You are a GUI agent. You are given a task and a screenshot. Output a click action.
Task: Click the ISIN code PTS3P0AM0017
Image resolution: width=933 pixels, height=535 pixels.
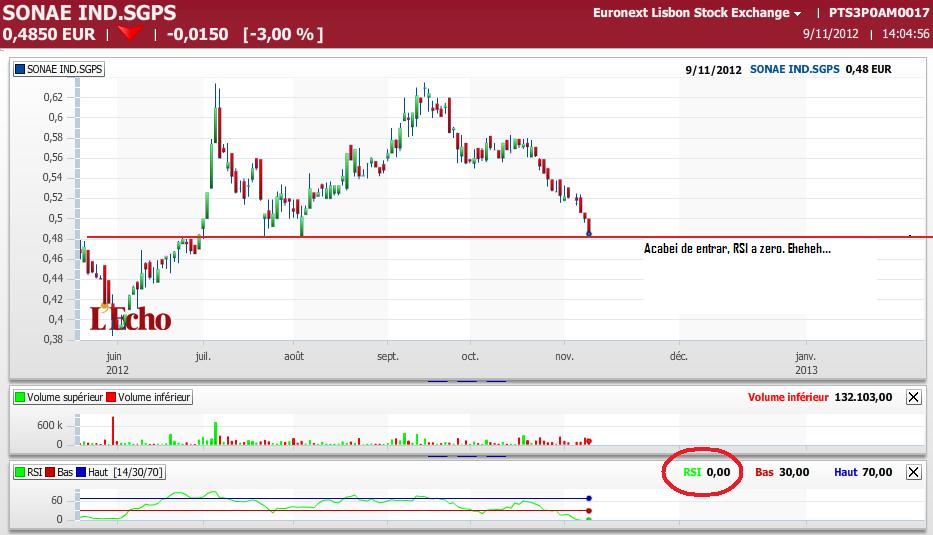(878, 12)
